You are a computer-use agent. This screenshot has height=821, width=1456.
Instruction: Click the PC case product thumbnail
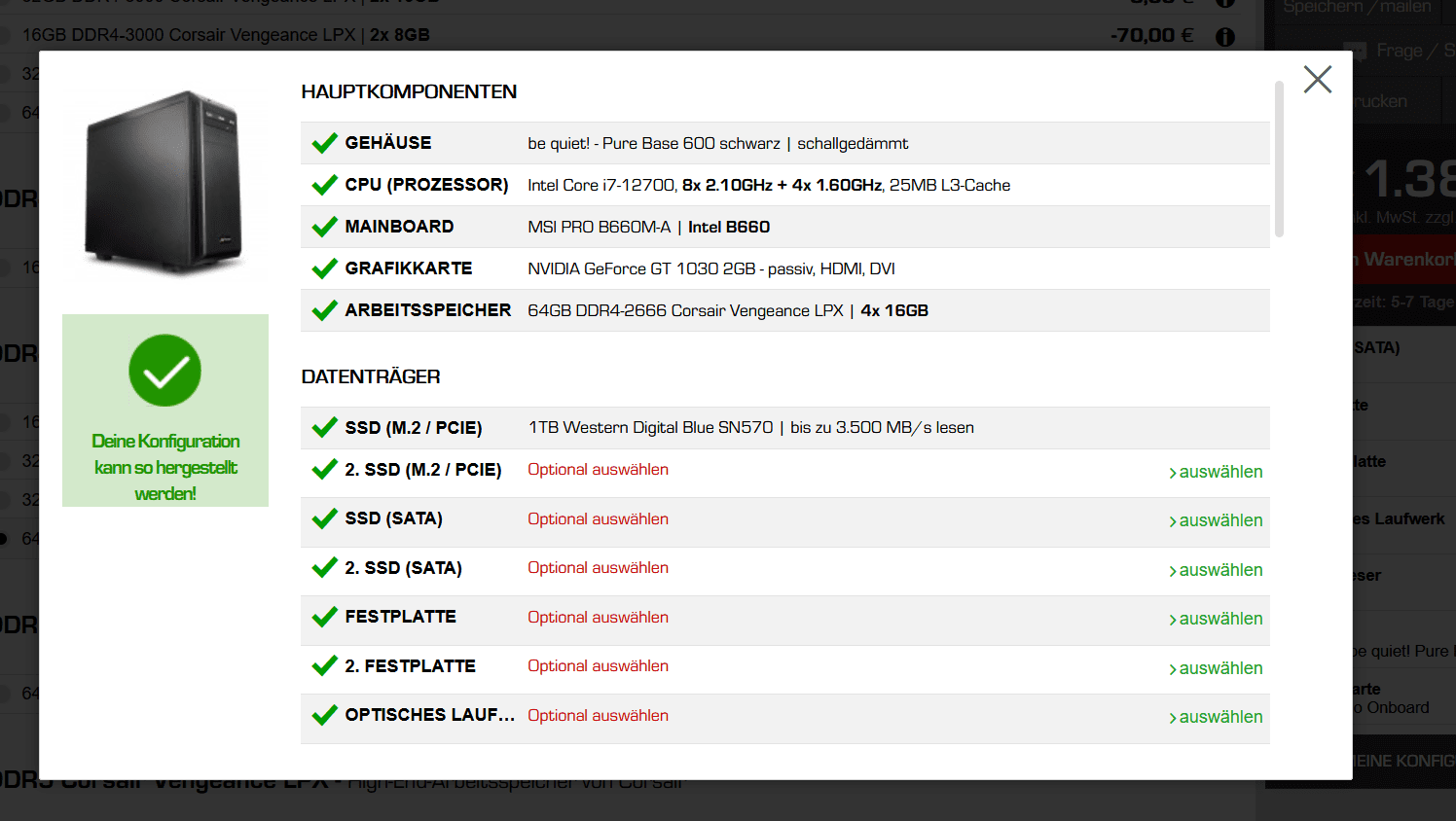click(164, 183)
